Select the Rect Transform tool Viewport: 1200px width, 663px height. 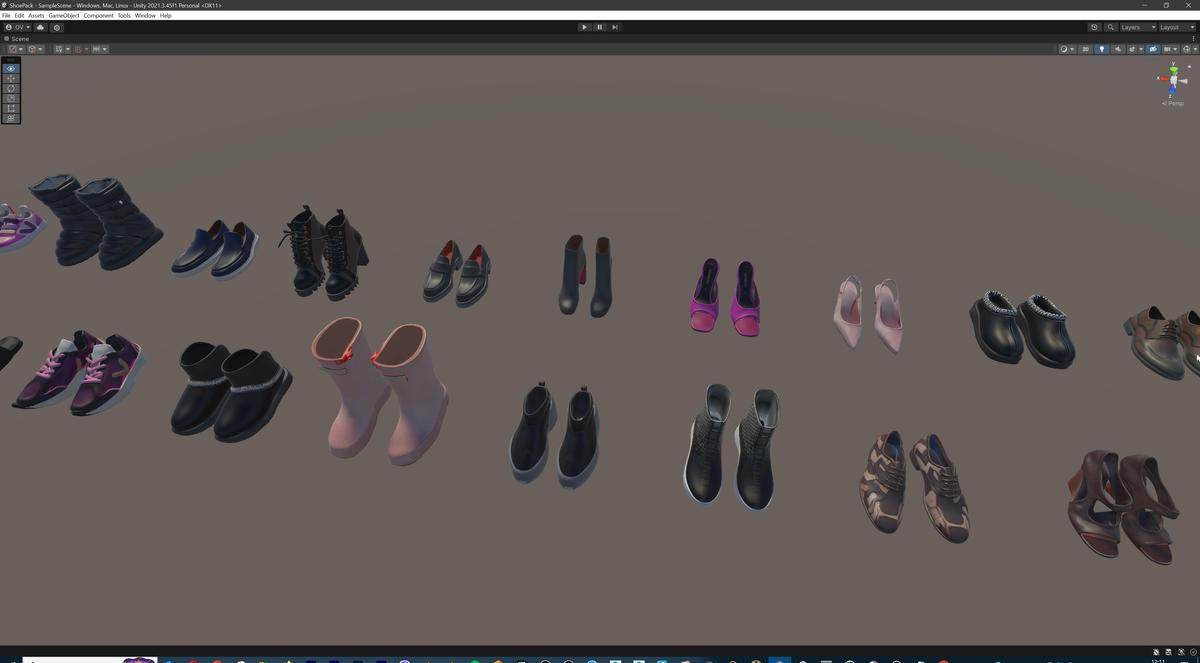coord(10,108)
